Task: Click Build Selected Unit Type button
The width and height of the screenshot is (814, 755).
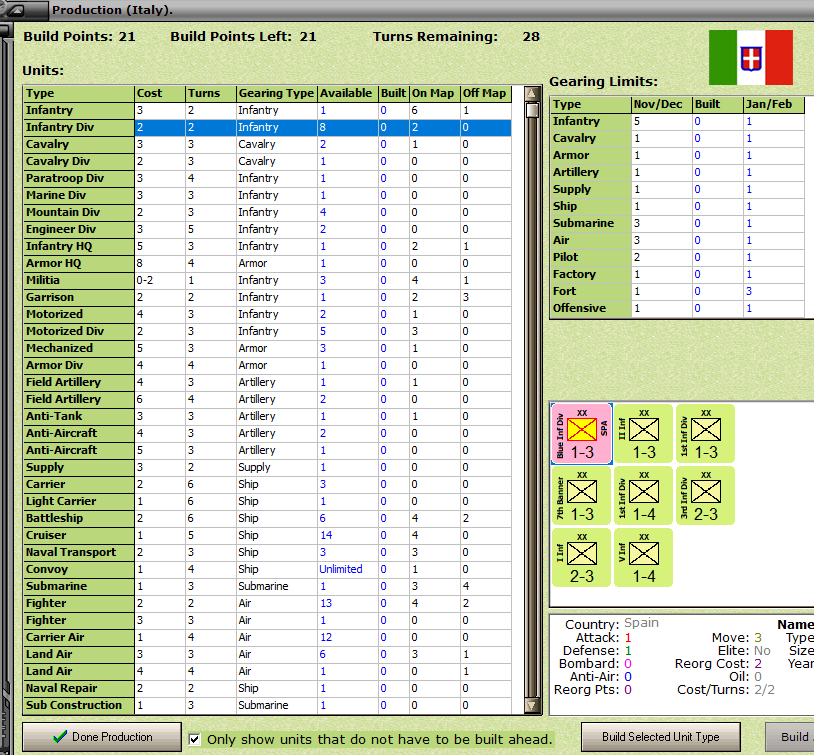Action: (x=661, y=737)
